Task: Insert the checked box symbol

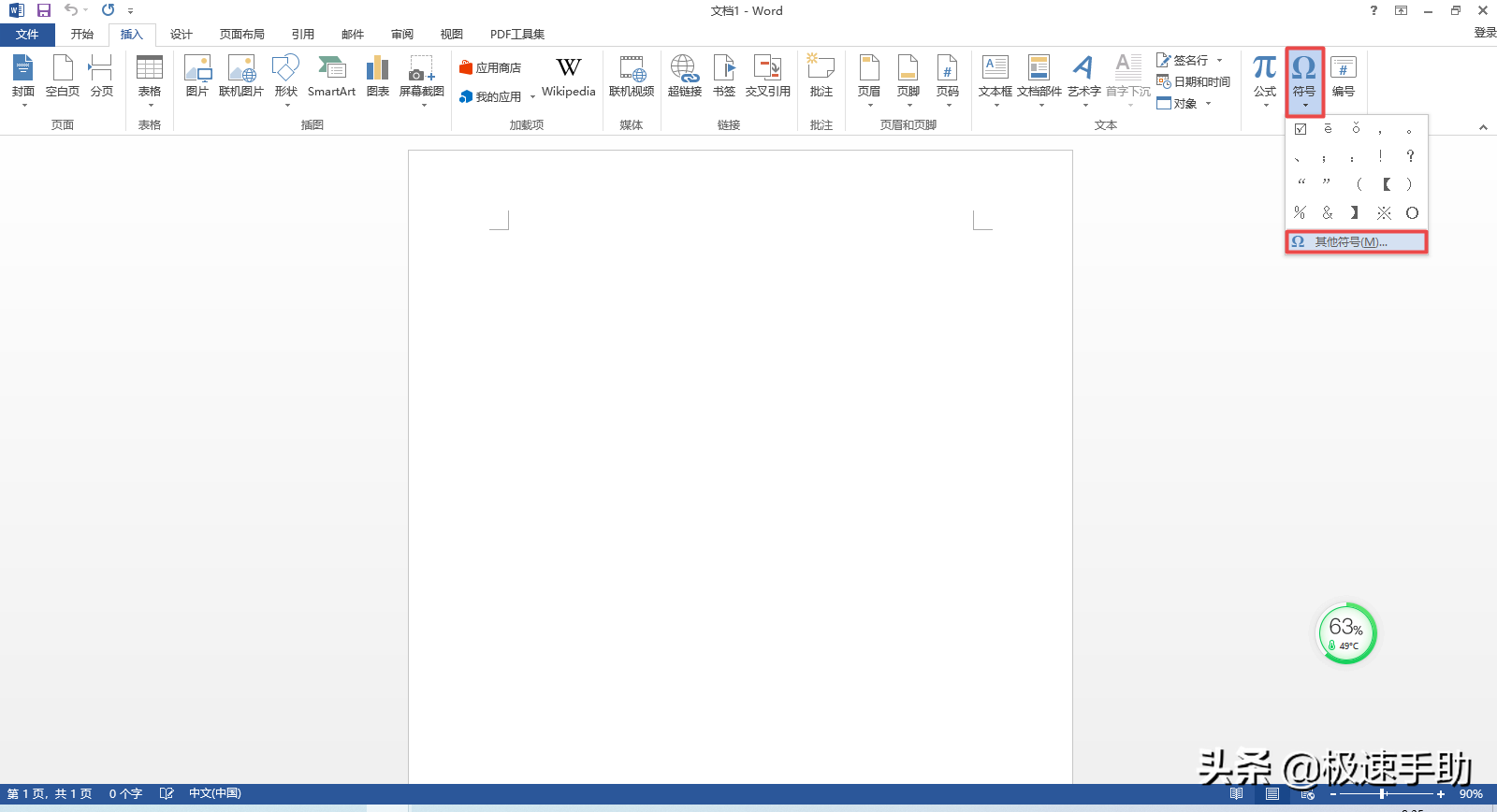Action: click(x=1301, y=129)
